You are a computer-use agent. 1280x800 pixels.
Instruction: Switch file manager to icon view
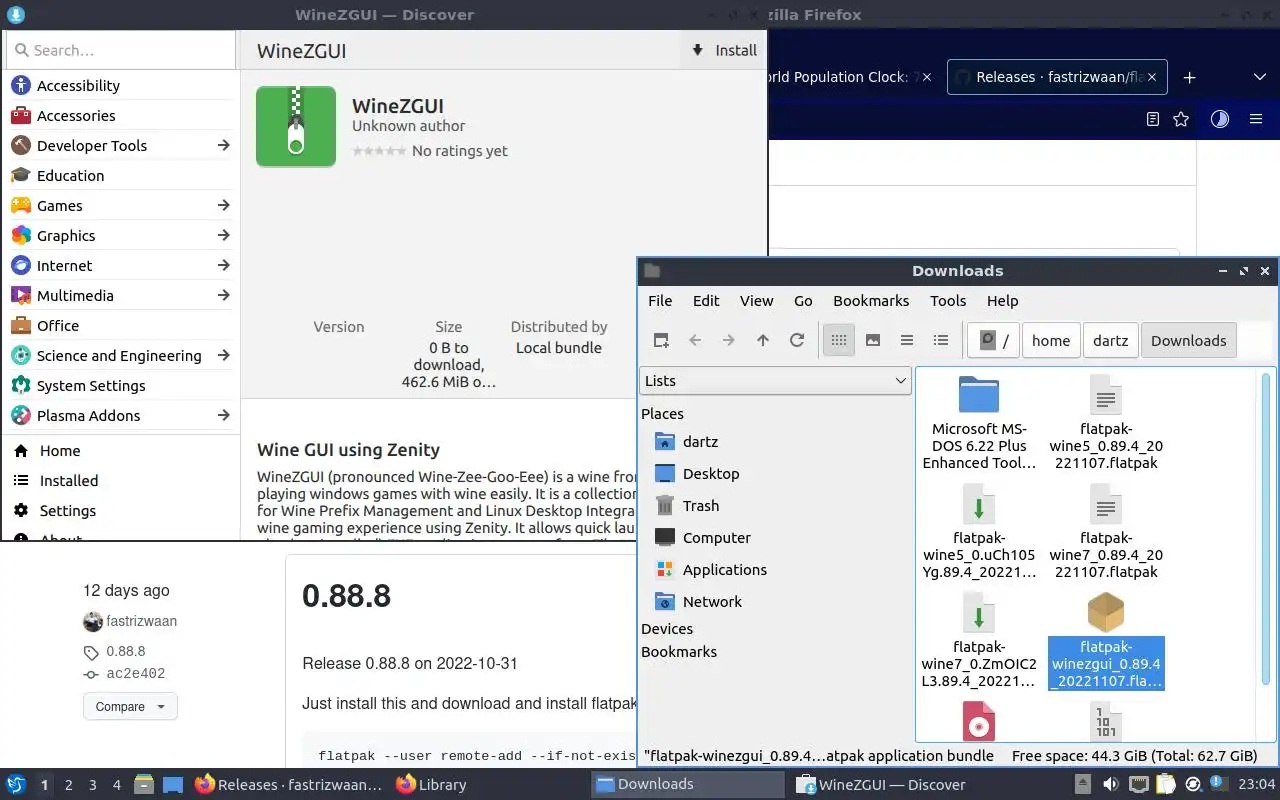(x=839, y=340)
